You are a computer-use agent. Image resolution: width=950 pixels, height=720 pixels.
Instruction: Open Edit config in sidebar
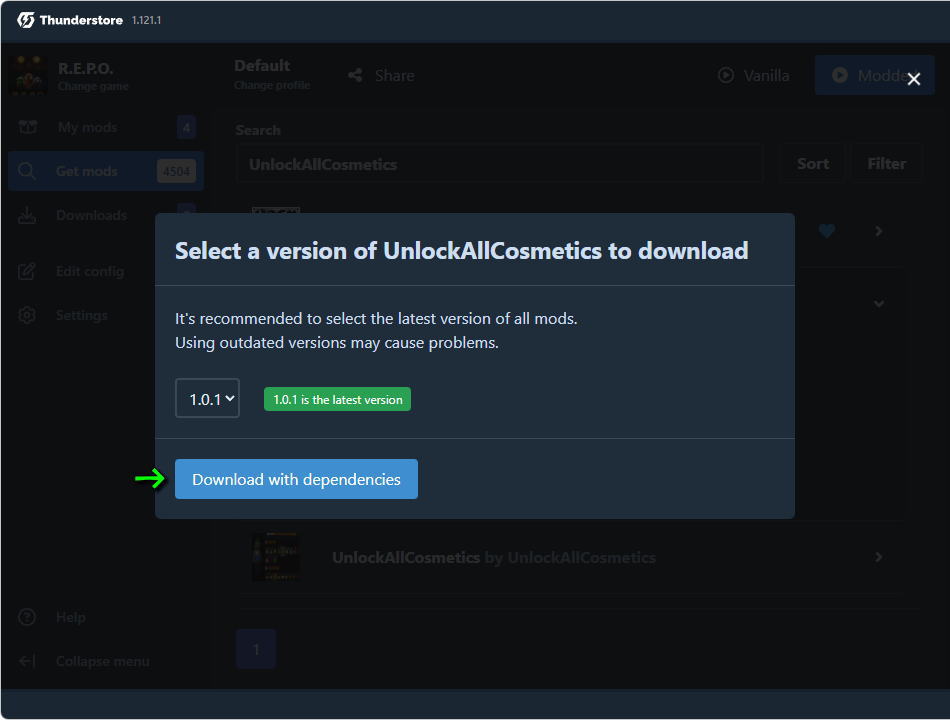coord(106,271)
